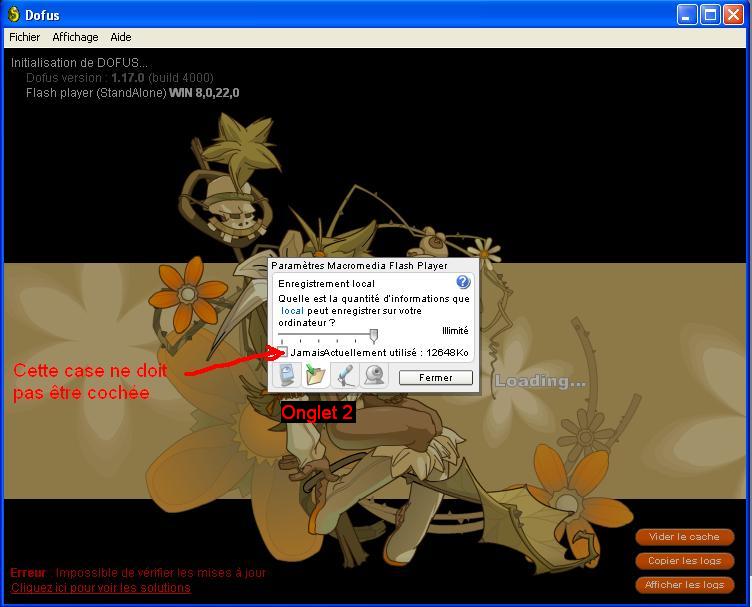Click the Vider le cache button
Screen dimensions: 752x607
pyautogui.click(x=684, y=537)
